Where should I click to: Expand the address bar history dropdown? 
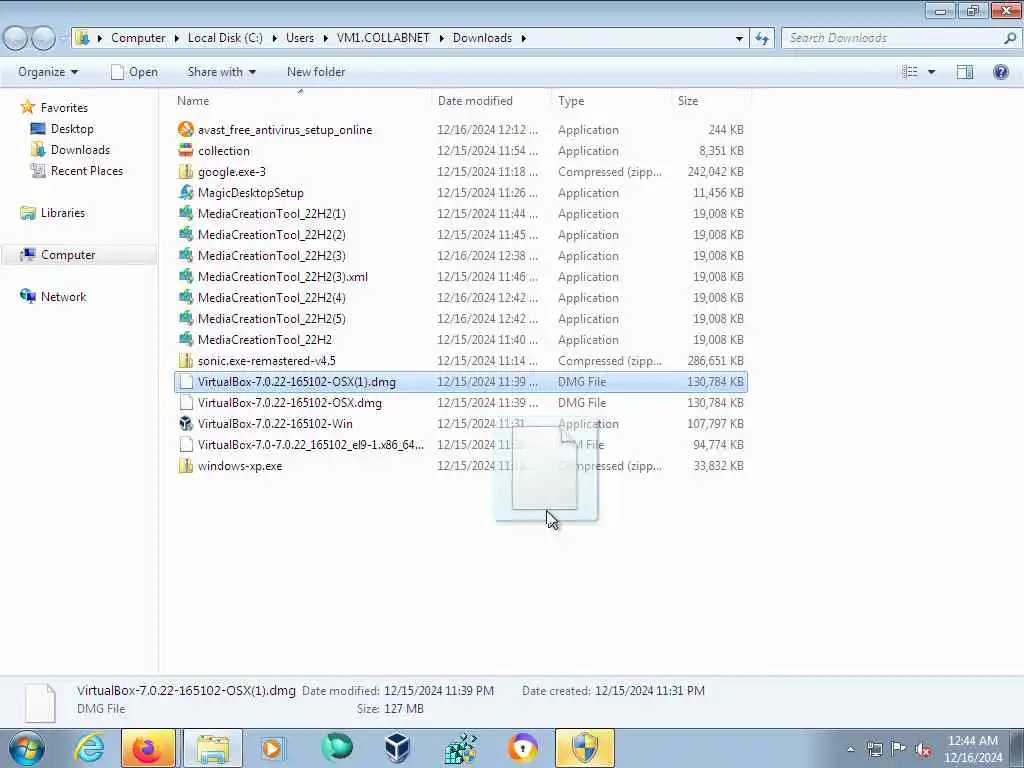[739, 38]
